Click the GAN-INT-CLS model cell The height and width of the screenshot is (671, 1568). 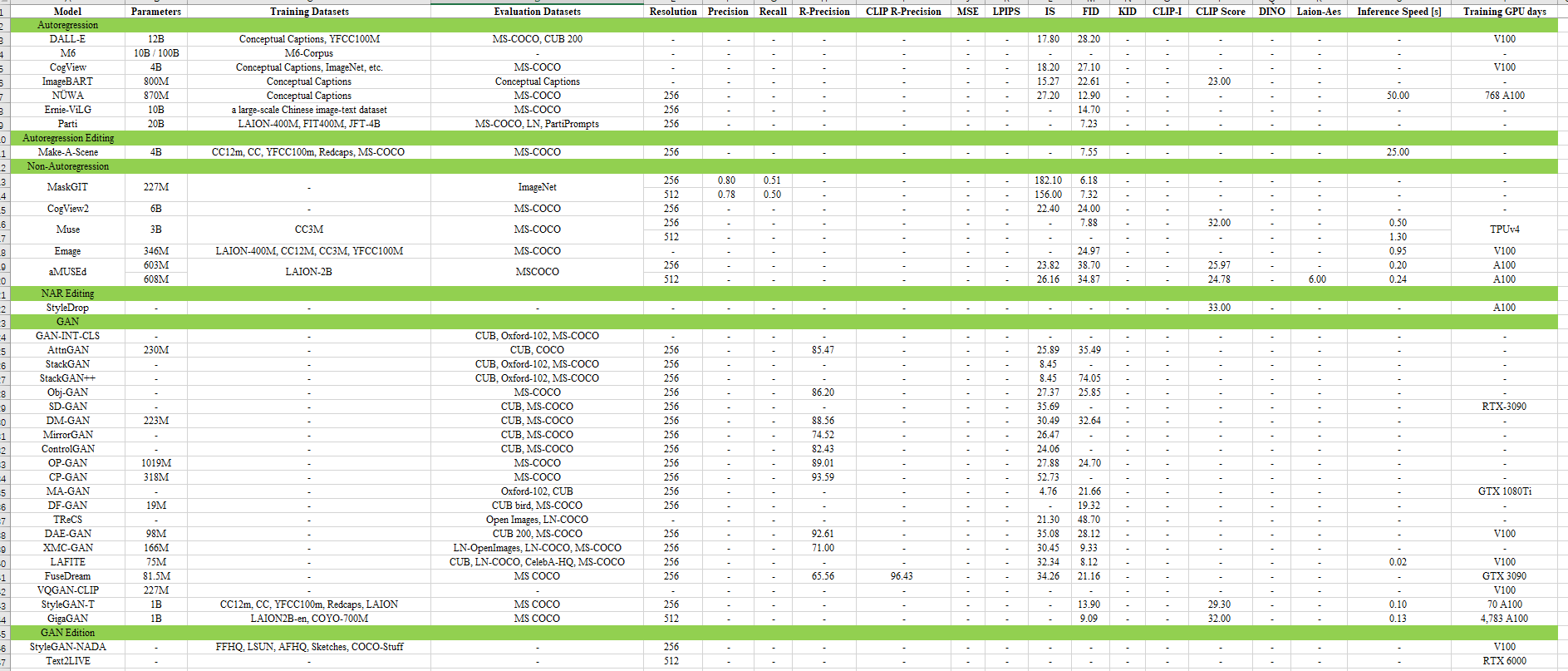pos(68,336)
